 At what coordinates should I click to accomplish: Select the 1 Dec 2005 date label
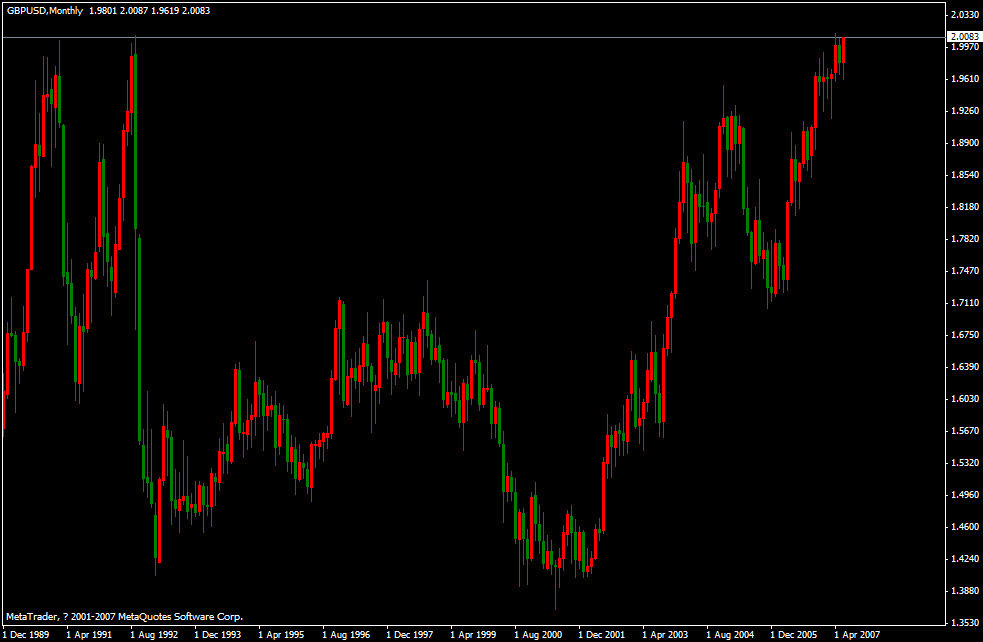click(x=795, y=634)
